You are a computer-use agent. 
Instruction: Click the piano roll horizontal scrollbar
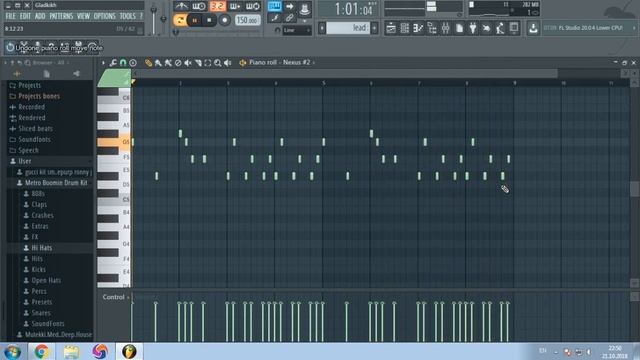click(x=345, y=73)
